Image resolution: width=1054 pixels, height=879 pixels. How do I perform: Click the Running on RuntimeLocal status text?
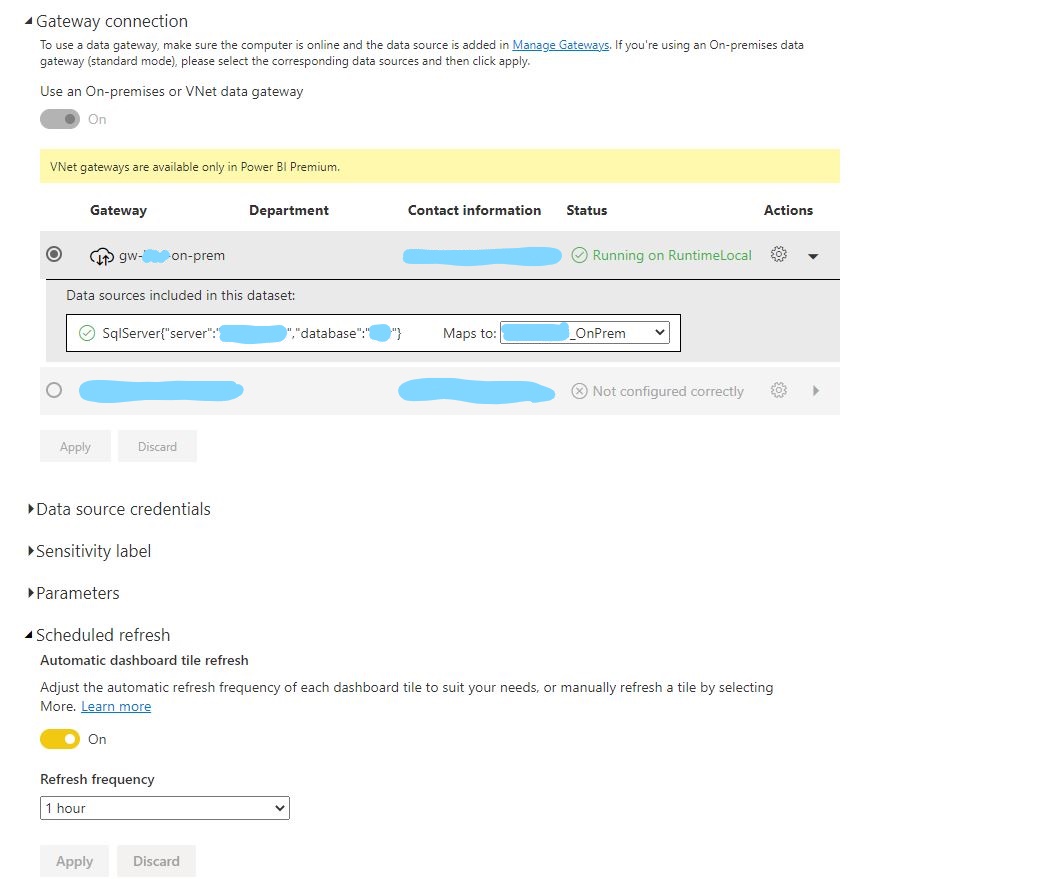pos(672,255)
